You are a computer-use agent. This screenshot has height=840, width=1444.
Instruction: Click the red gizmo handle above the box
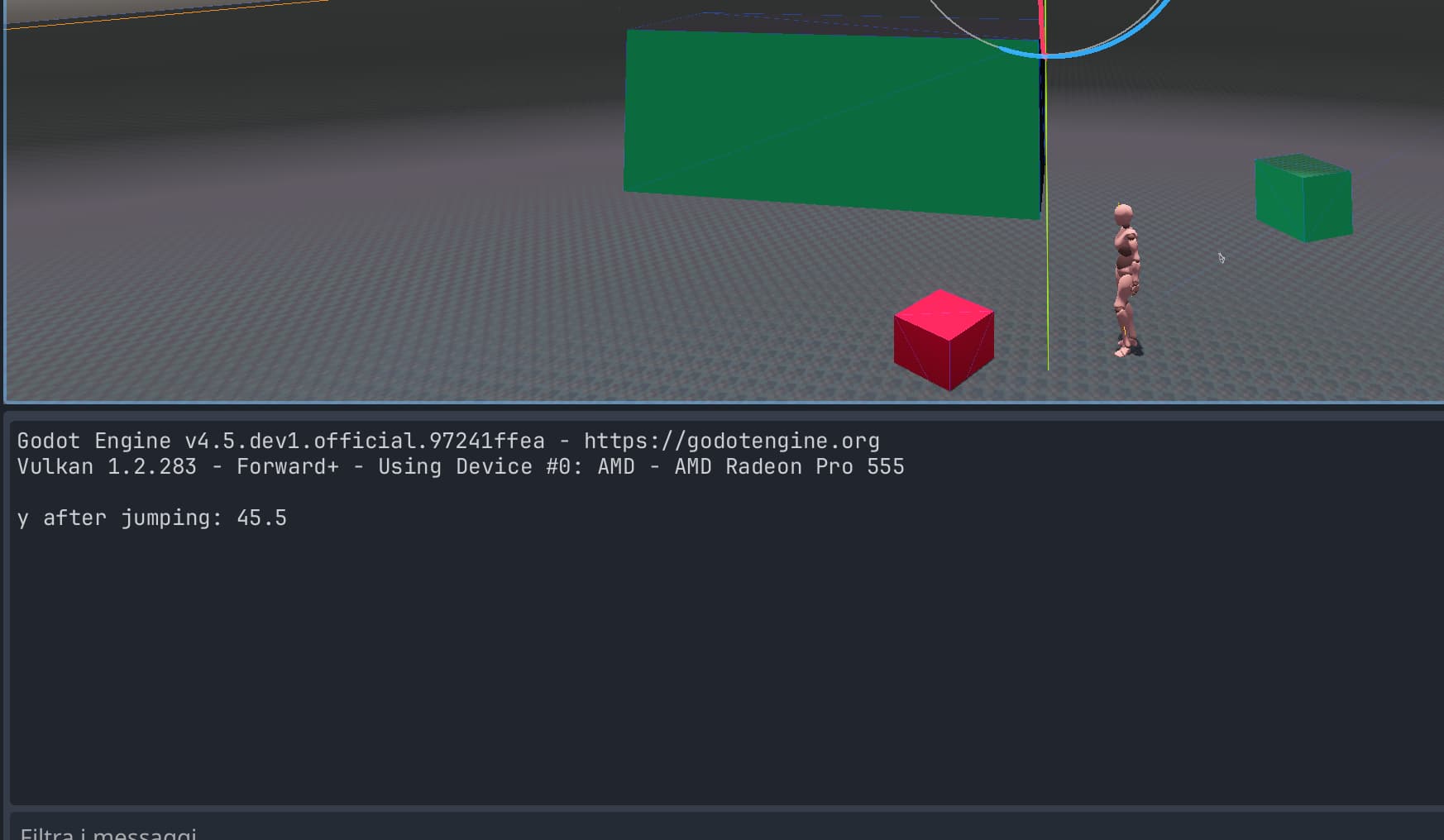1042,25
